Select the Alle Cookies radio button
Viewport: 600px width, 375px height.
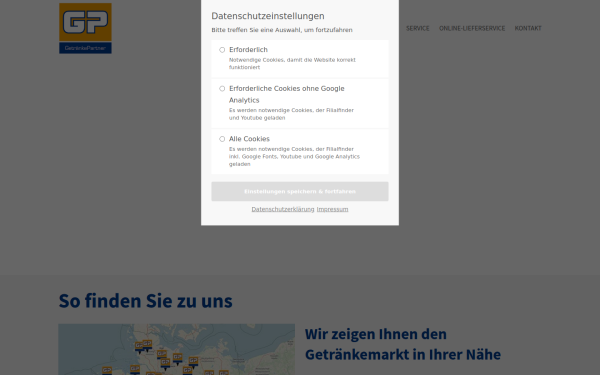222,139
